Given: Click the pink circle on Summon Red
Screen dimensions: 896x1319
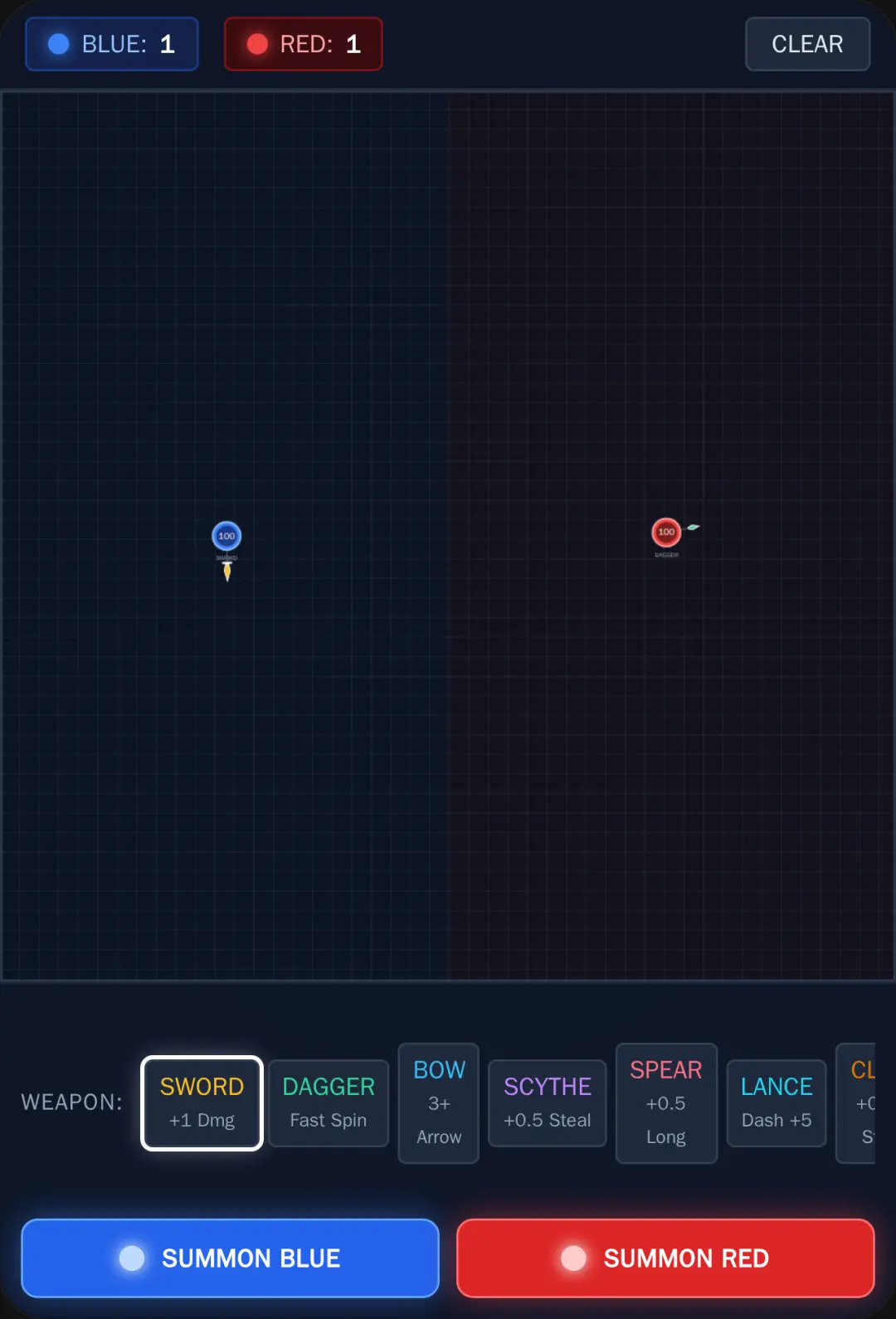Looking at the screenshot, I should click(573, 1258).
